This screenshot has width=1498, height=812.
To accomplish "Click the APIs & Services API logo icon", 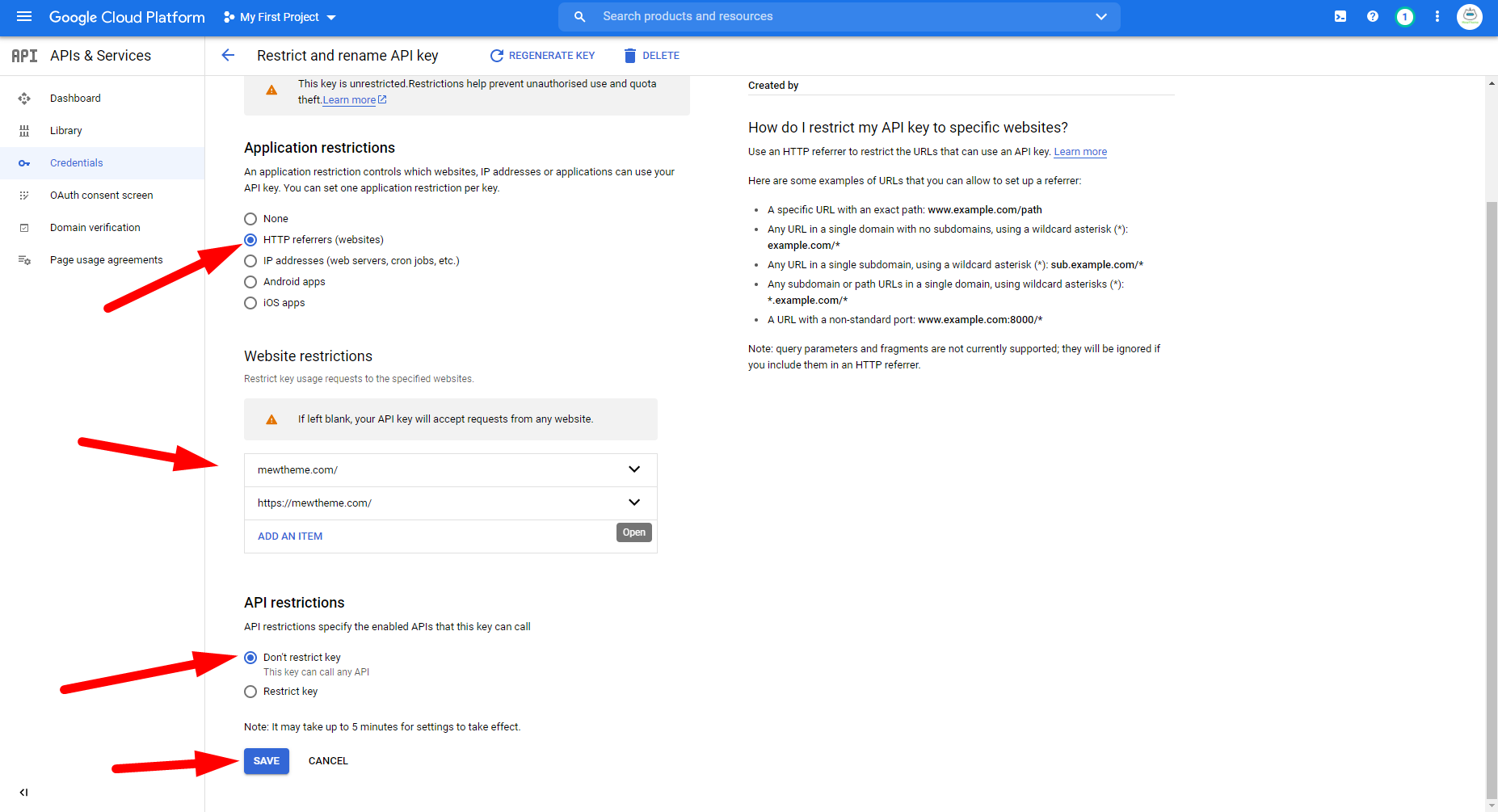I will 24,56.
